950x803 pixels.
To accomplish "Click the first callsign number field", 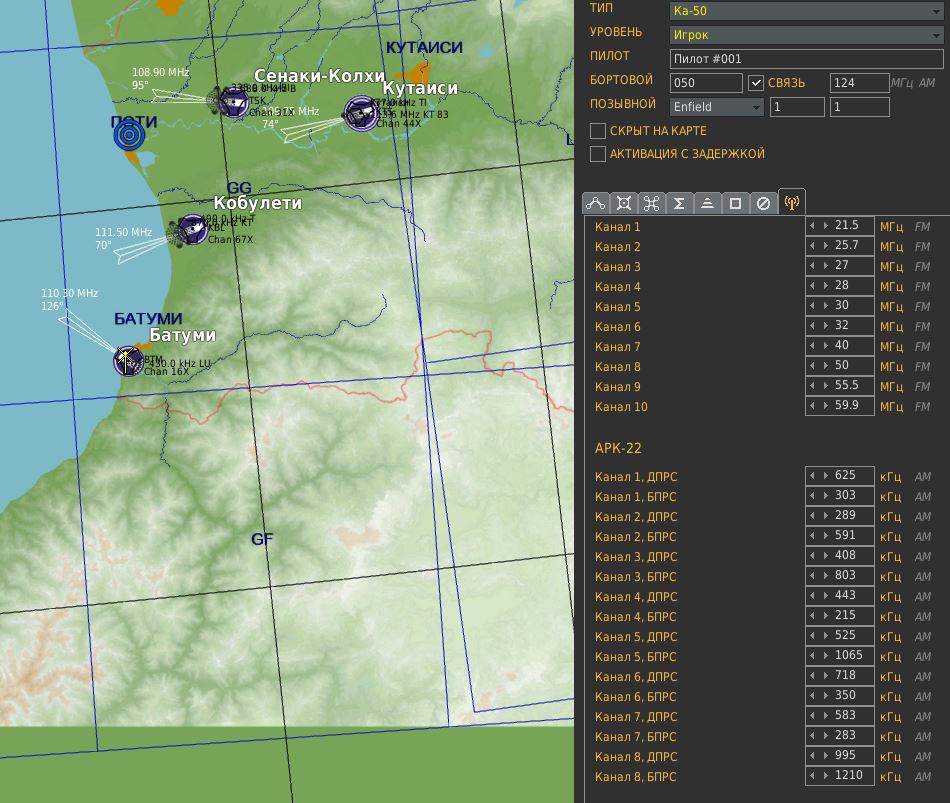I will tap(797, 107).
